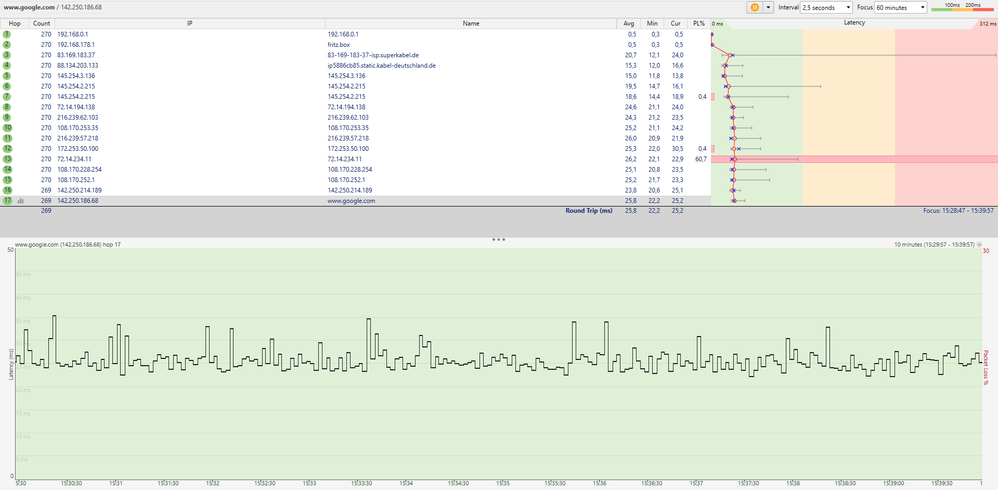The height and width of the screenshot is (490, 998).
Task: Click the Round Trip (ms) summary label
Action: [x=589, y=210]
